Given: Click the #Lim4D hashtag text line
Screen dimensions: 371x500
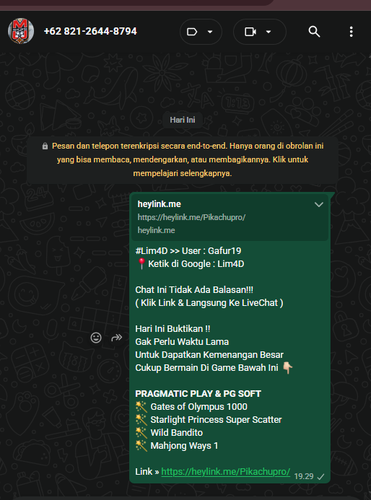Looking at the screenshot, I should click(x=188, y=251).
